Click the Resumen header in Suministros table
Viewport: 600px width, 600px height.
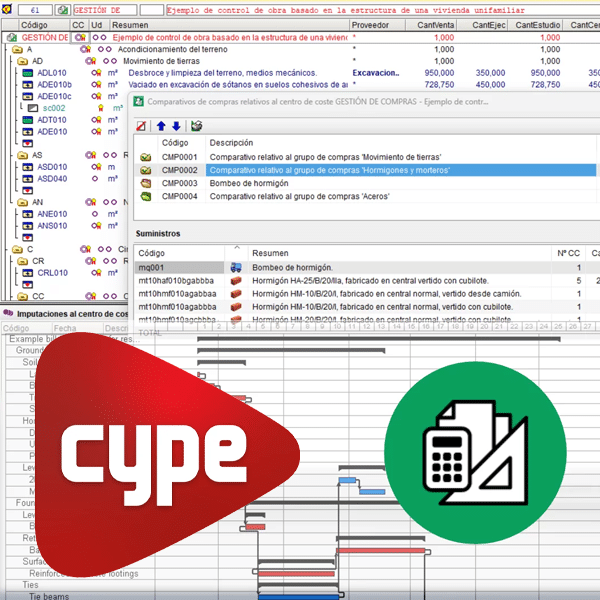(270, 253)
